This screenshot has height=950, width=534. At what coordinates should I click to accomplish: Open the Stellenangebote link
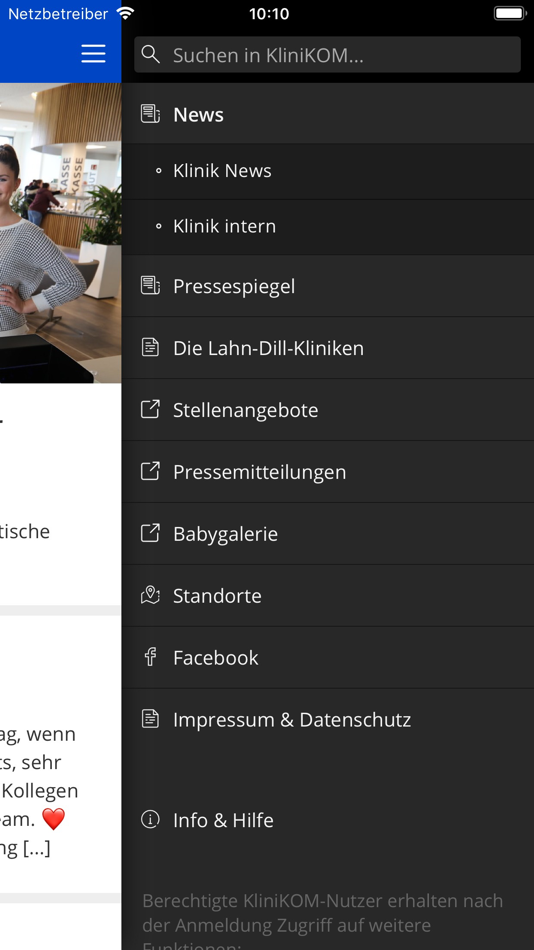[327, 410]
